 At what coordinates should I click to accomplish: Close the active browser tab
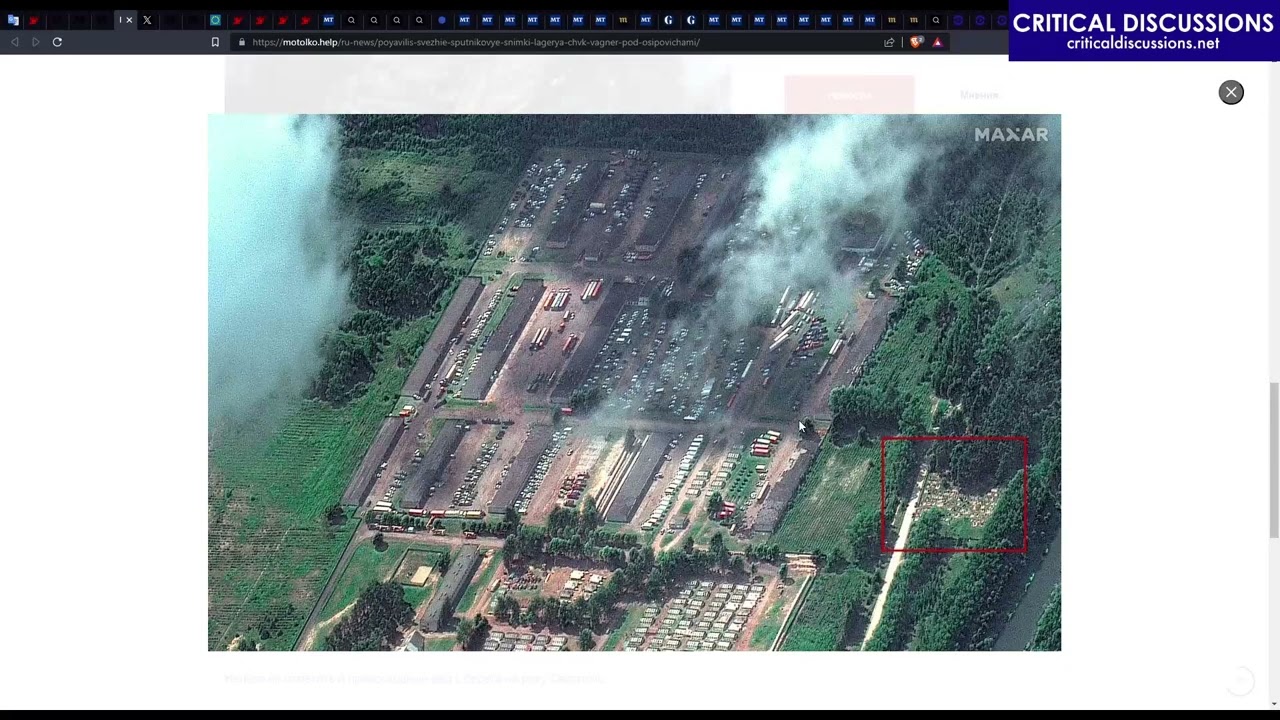pyautogui.click(x=129, y=20)
